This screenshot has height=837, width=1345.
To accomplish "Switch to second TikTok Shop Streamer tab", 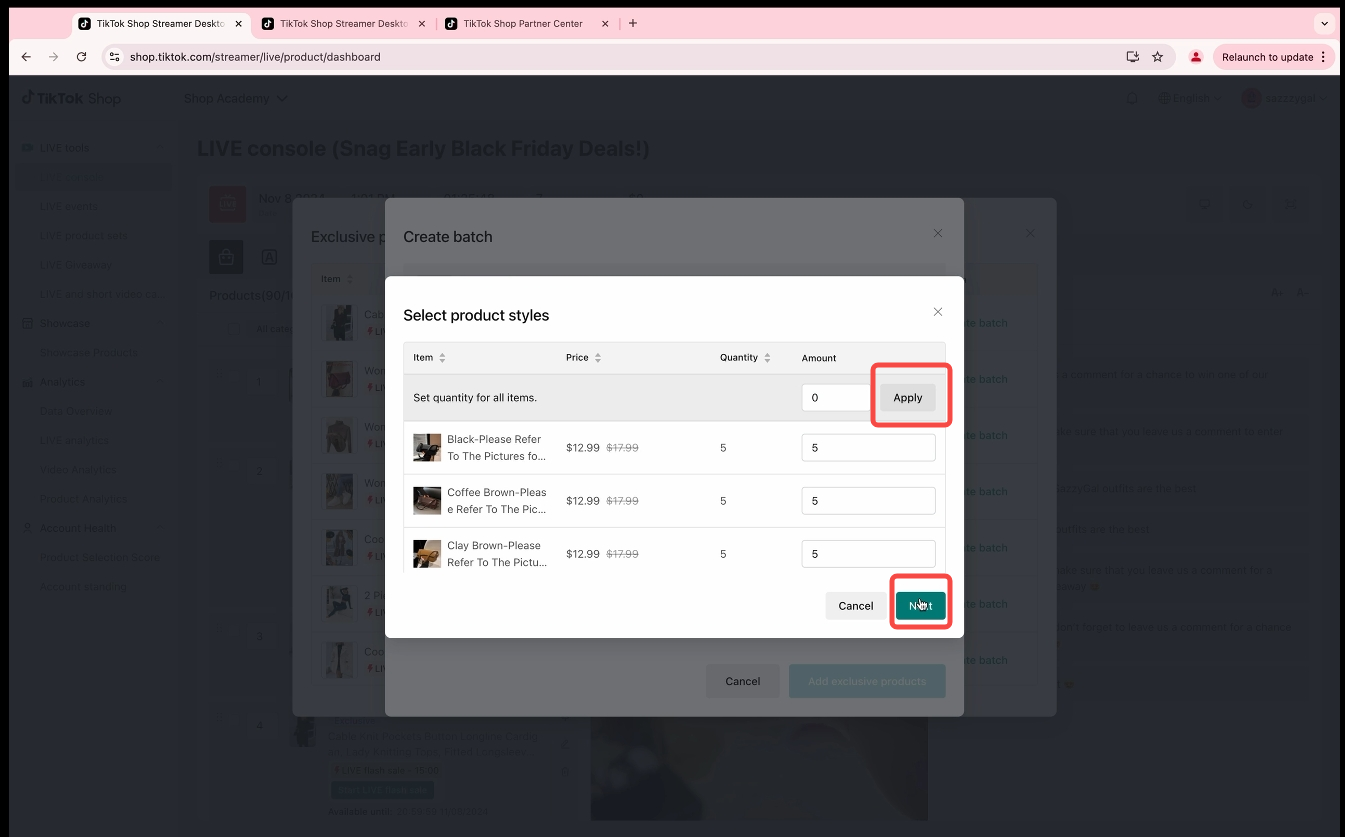I will click(x=343, y=23).
